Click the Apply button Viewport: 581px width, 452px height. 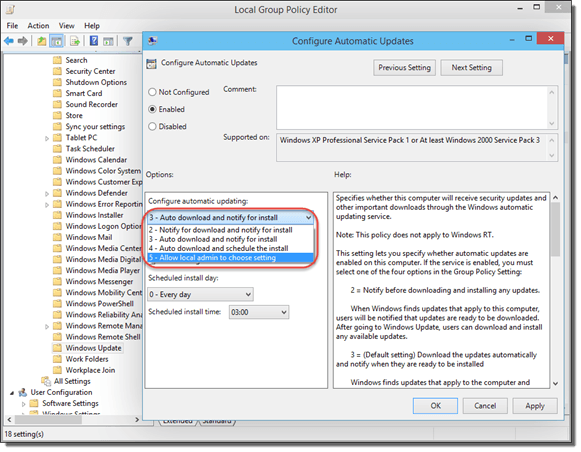tap(535, 406)
